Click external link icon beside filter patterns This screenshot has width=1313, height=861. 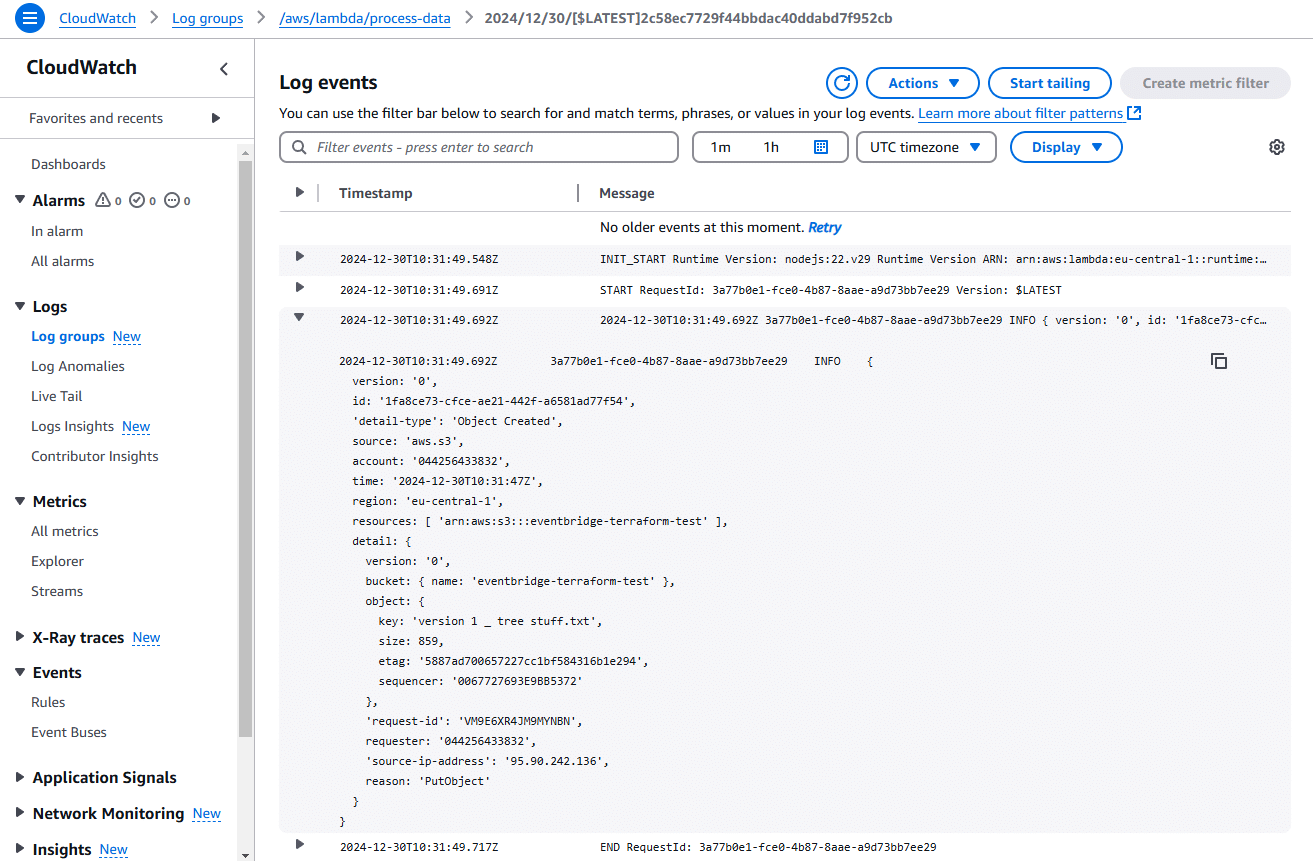(x=1134, y=113)
